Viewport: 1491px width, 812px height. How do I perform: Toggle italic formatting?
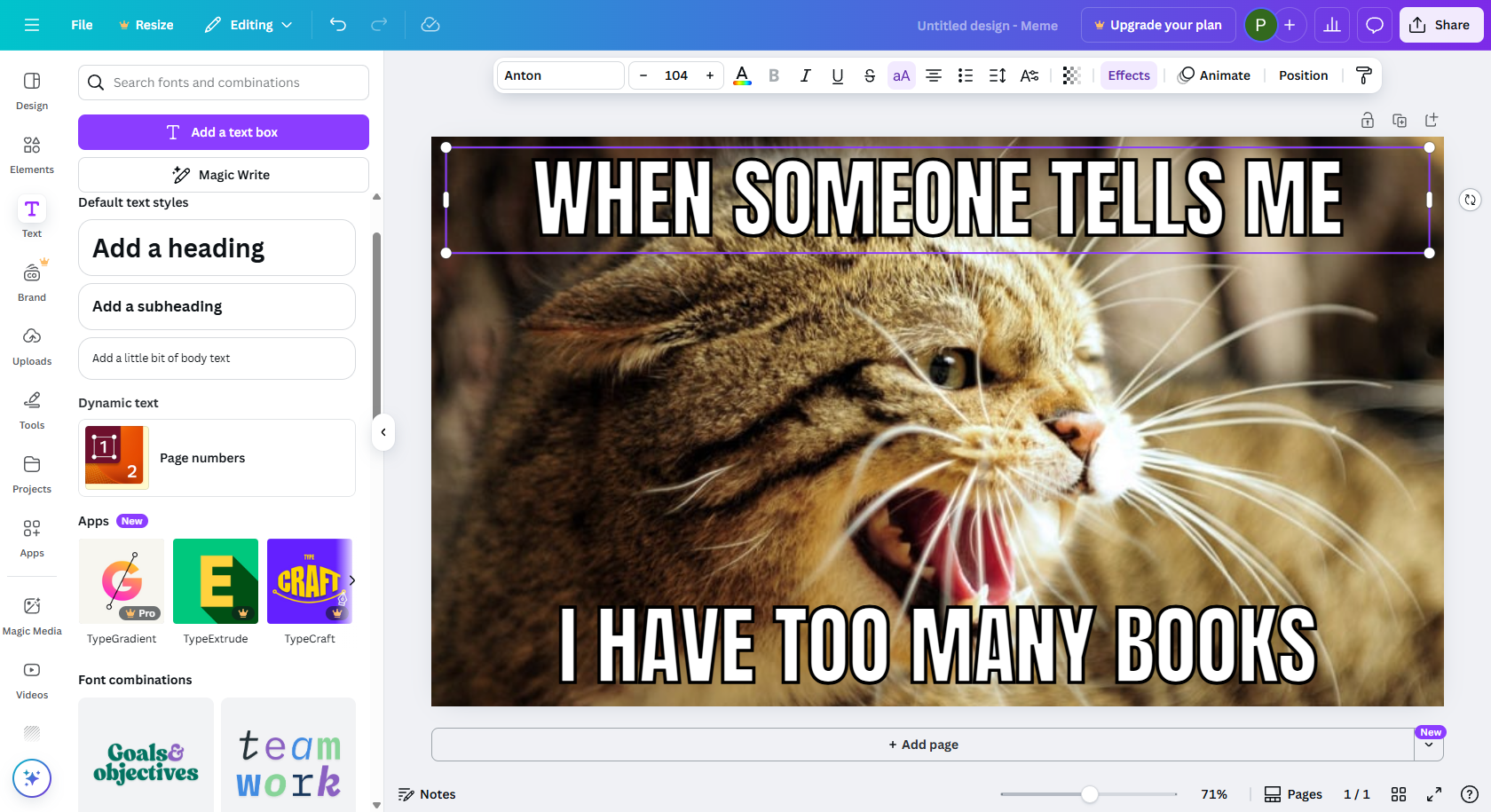pos(805,75)
